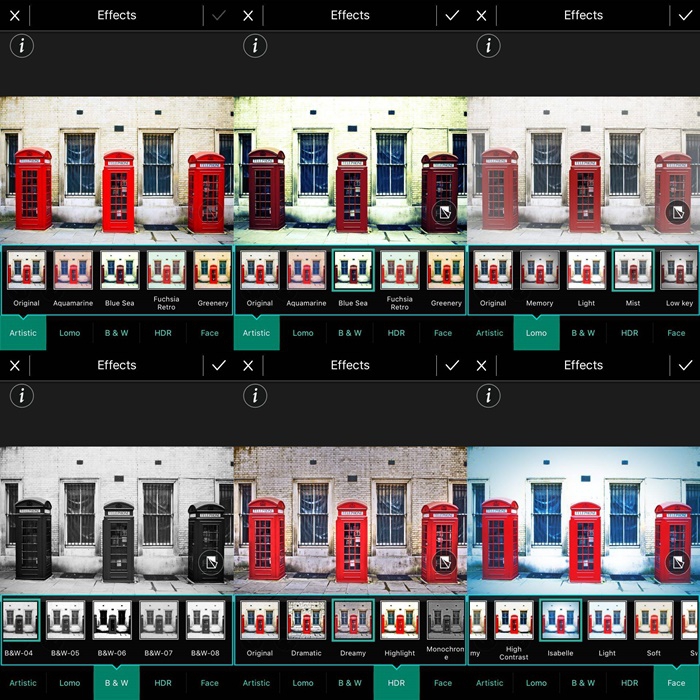Select Fuchsia Retro on the unfiltered original screen
700x700 pixels.
(167, 270)
